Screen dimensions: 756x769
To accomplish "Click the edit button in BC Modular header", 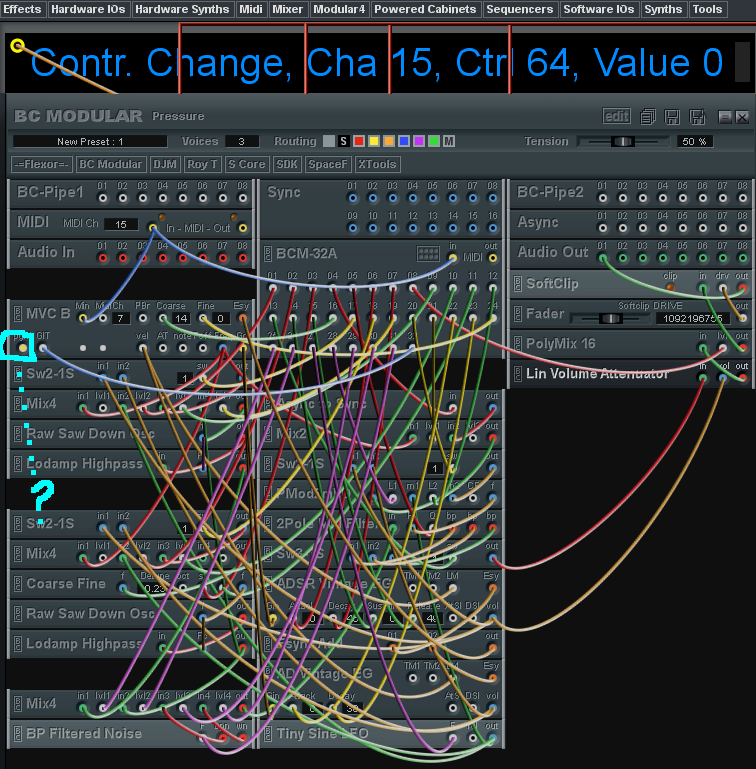I will [x=617, y=116].
